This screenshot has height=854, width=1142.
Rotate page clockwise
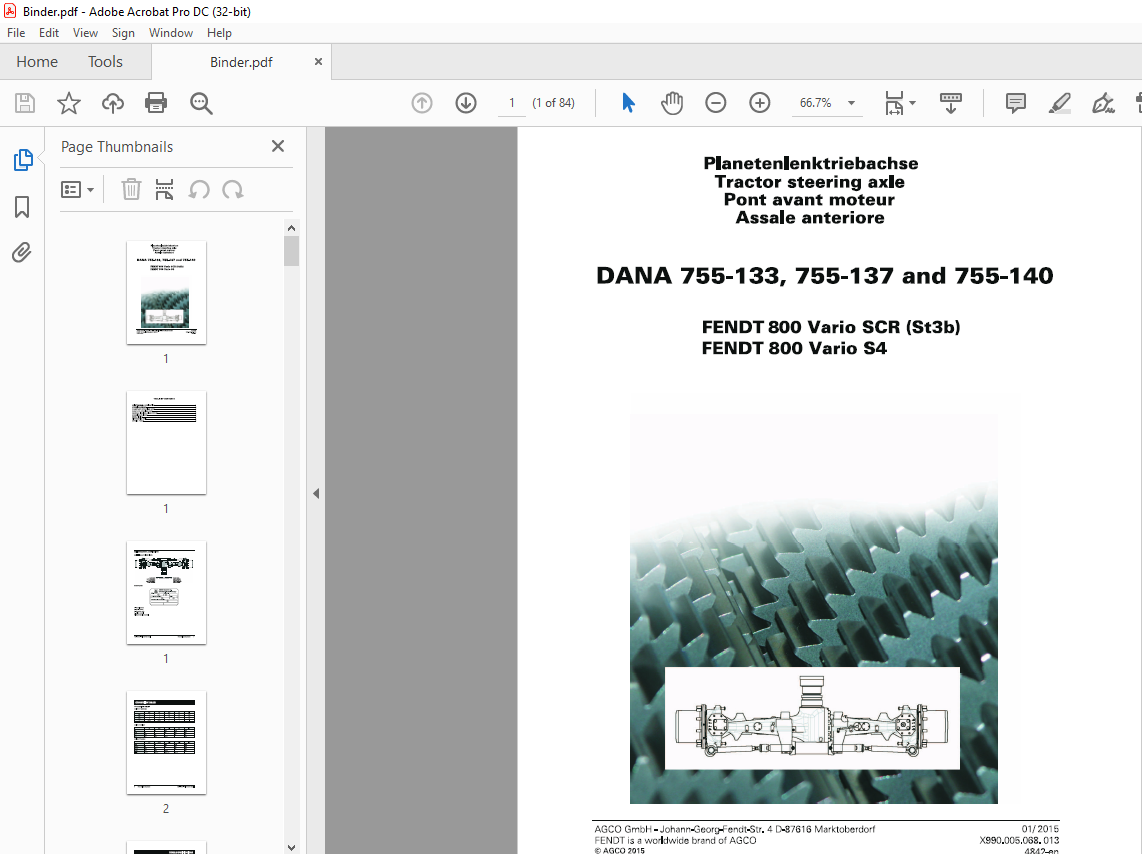(x=233, y=190)
